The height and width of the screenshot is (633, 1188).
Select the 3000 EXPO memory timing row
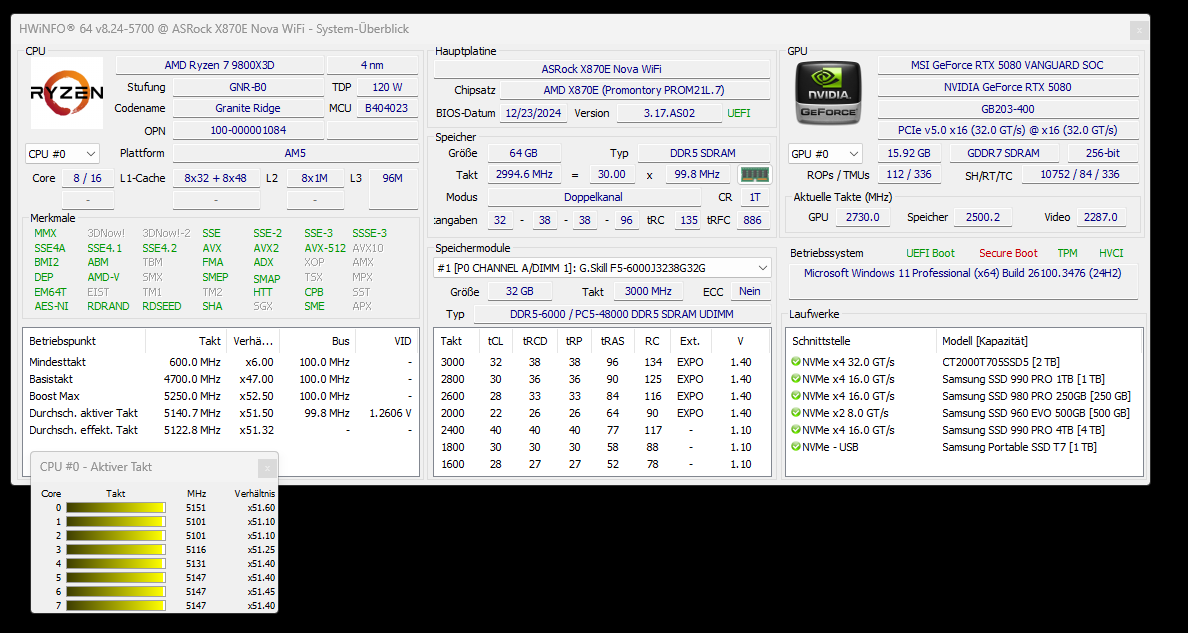pyautogui.click(x=602, y=362)
